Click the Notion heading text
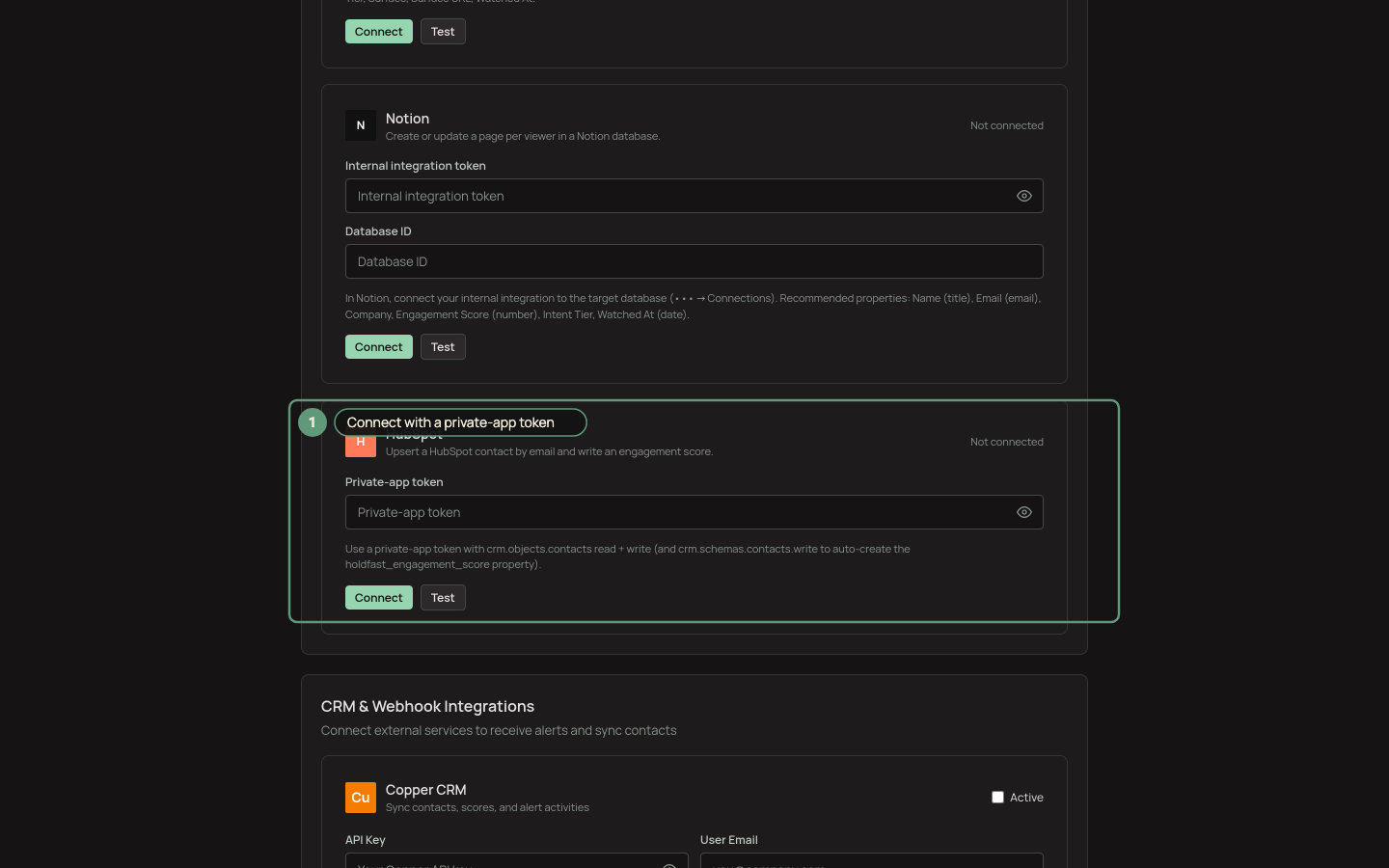The width and height of the screenshot is (1389, 868). click(407, 119)
